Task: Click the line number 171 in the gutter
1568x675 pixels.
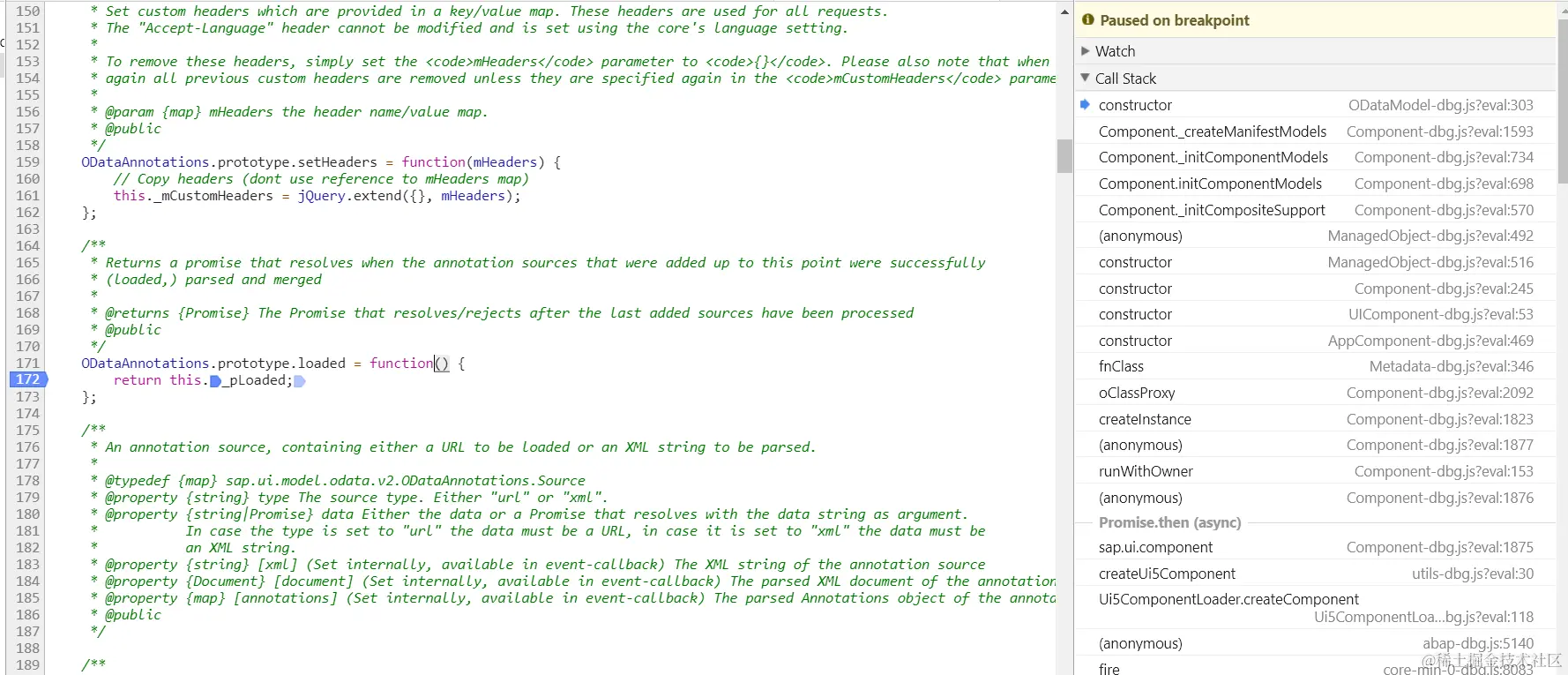Action: 27,363
